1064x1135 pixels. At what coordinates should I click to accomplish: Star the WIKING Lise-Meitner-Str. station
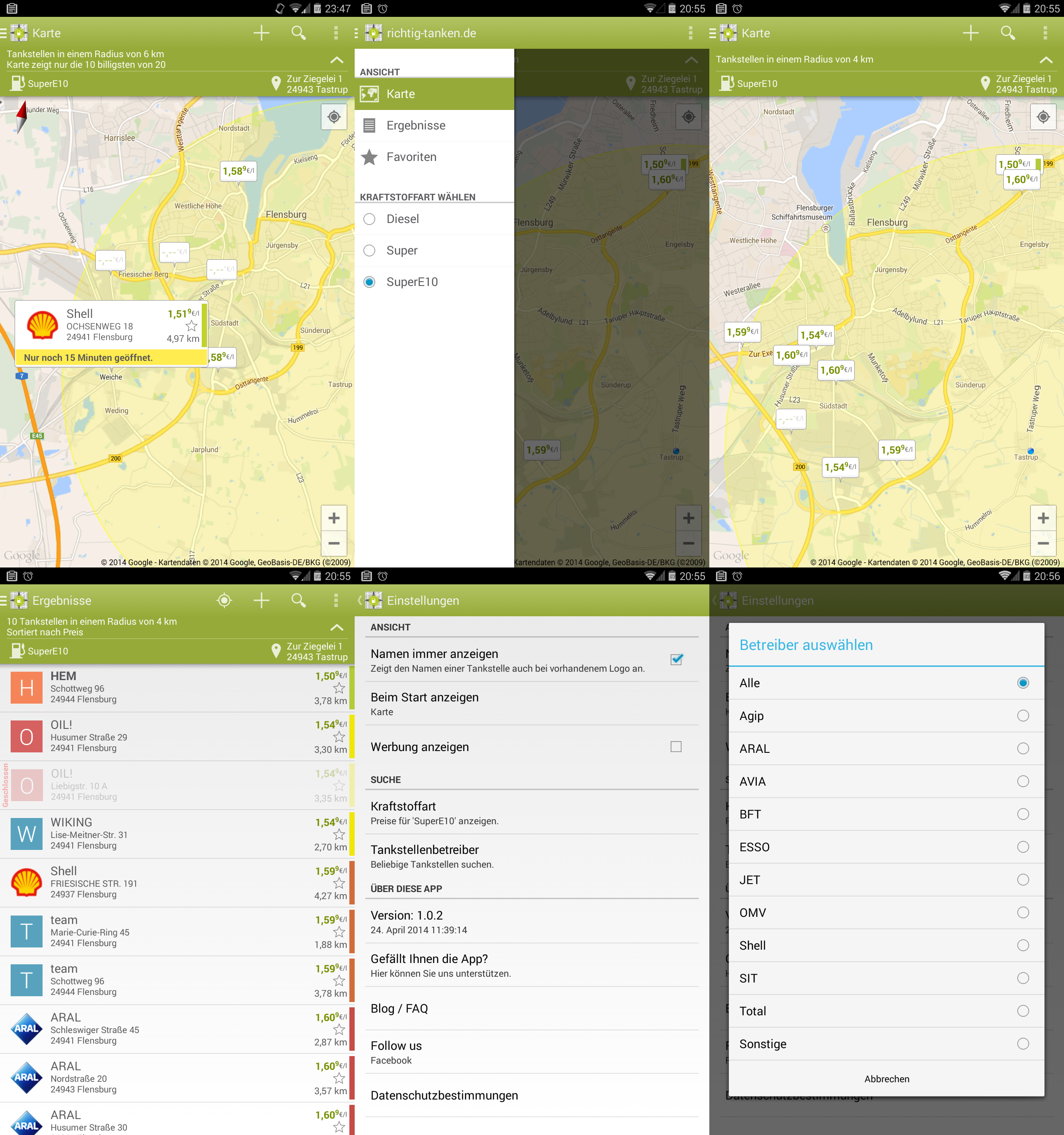pos(339,834)
